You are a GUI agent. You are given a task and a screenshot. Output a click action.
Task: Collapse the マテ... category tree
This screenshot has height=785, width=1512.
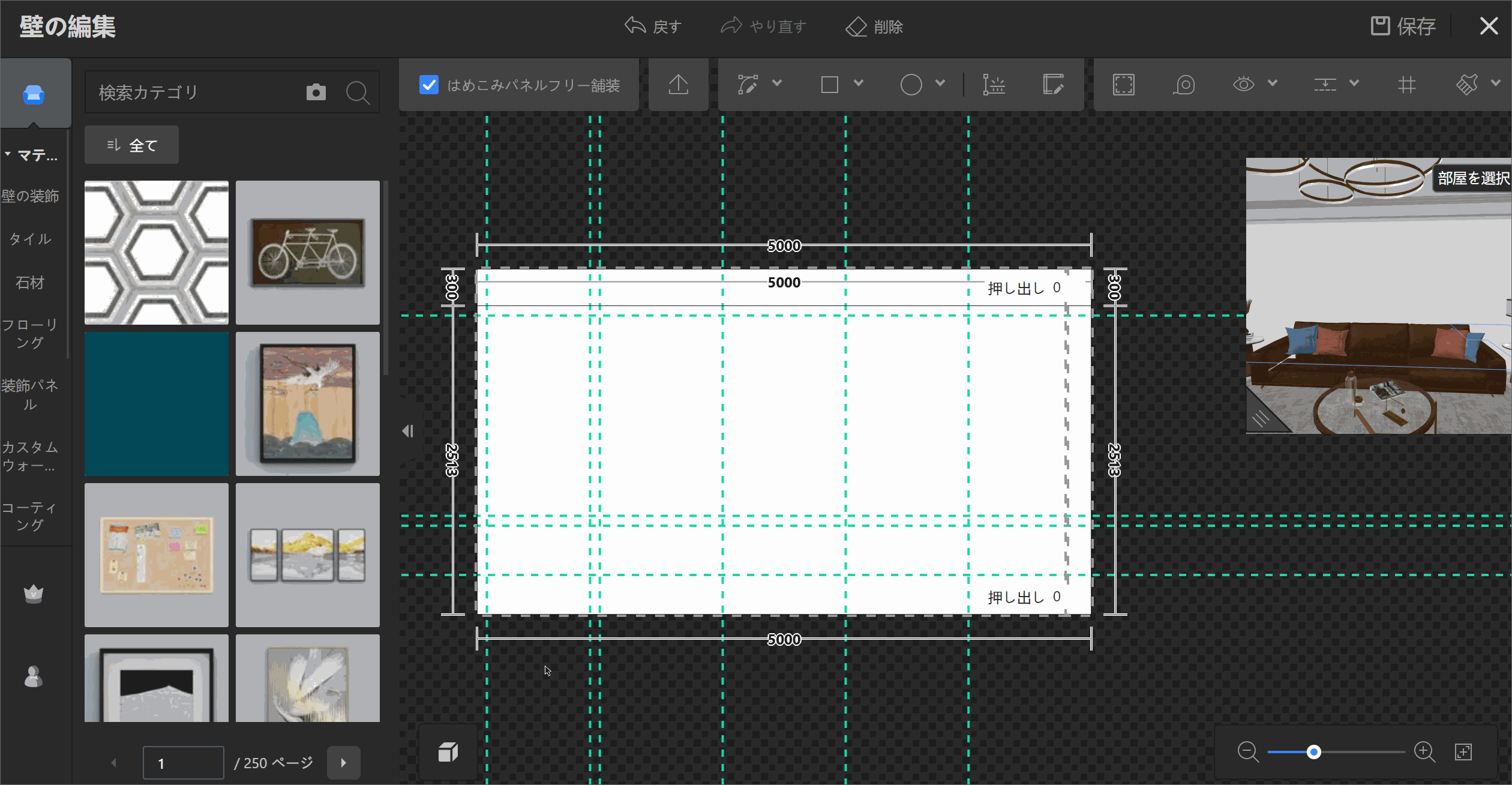pyautogui.click(x=8, y=155)
